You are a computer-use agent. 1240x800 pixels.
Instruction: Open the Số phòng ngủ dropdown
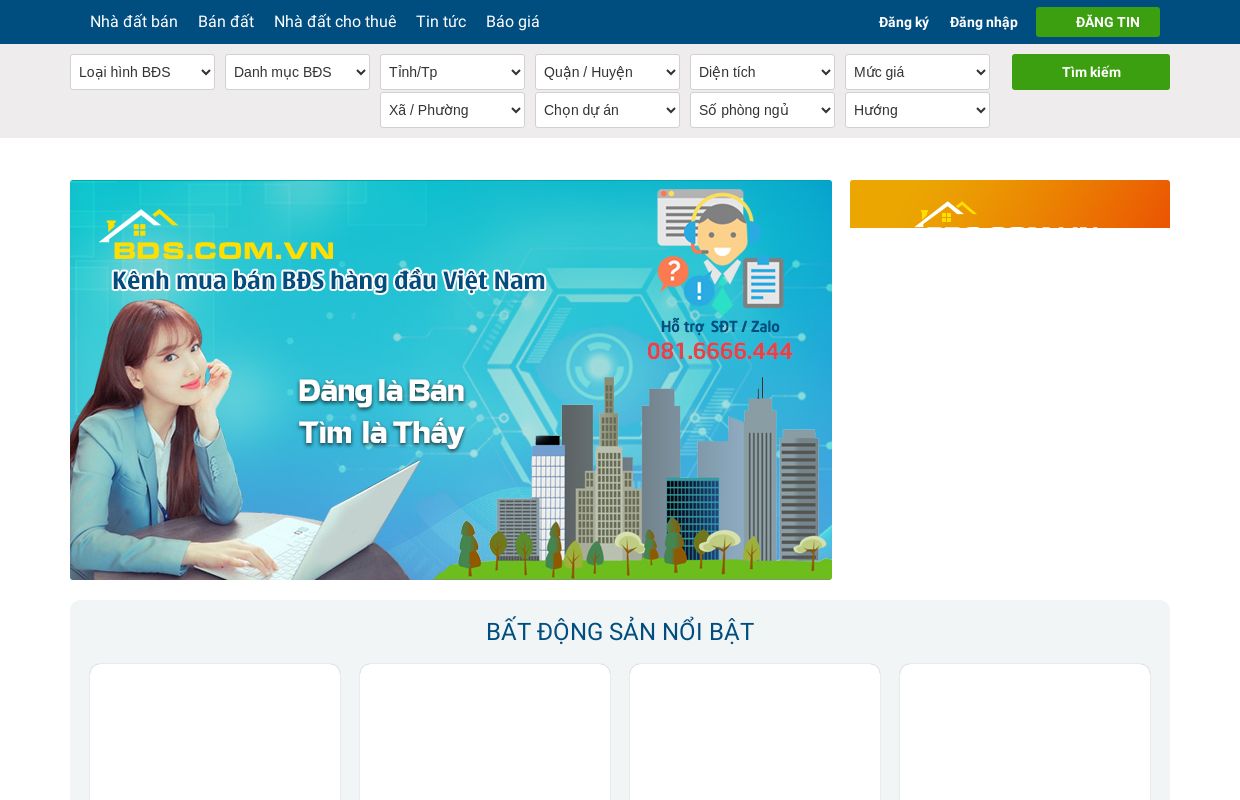pyautogui.click(x=762, y=110)
